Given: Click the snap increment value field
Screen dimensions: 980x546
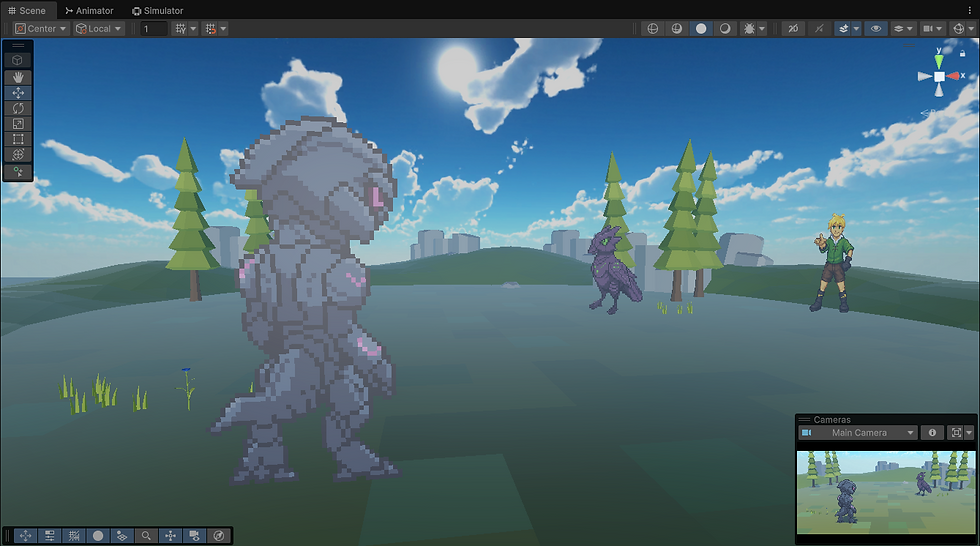Looking at the screenshot, I should tap(154, 29).
